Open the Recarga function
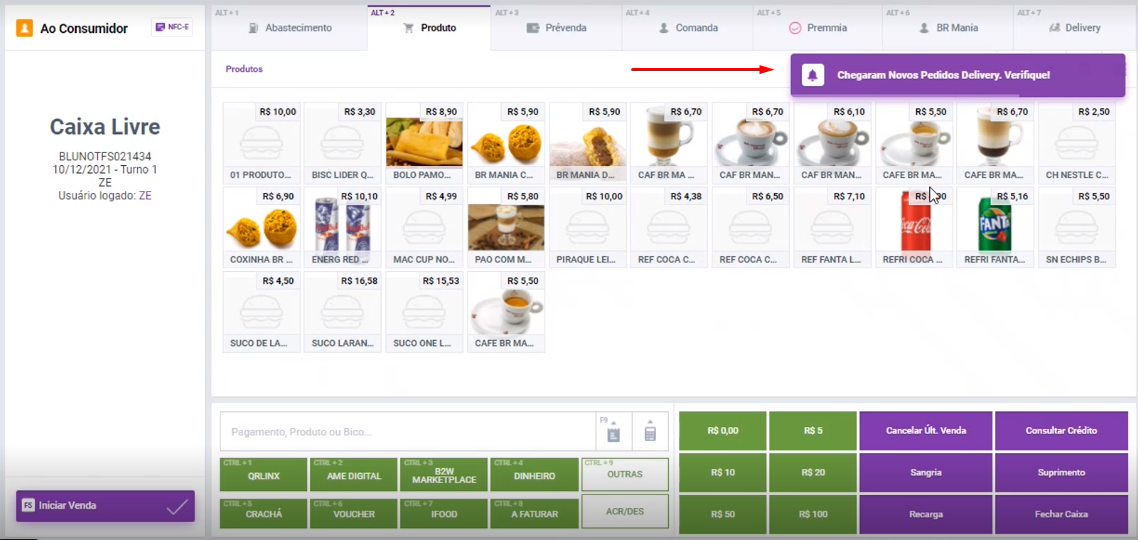The height and width of the screenshot is (540, 1138). coord(925,514)
